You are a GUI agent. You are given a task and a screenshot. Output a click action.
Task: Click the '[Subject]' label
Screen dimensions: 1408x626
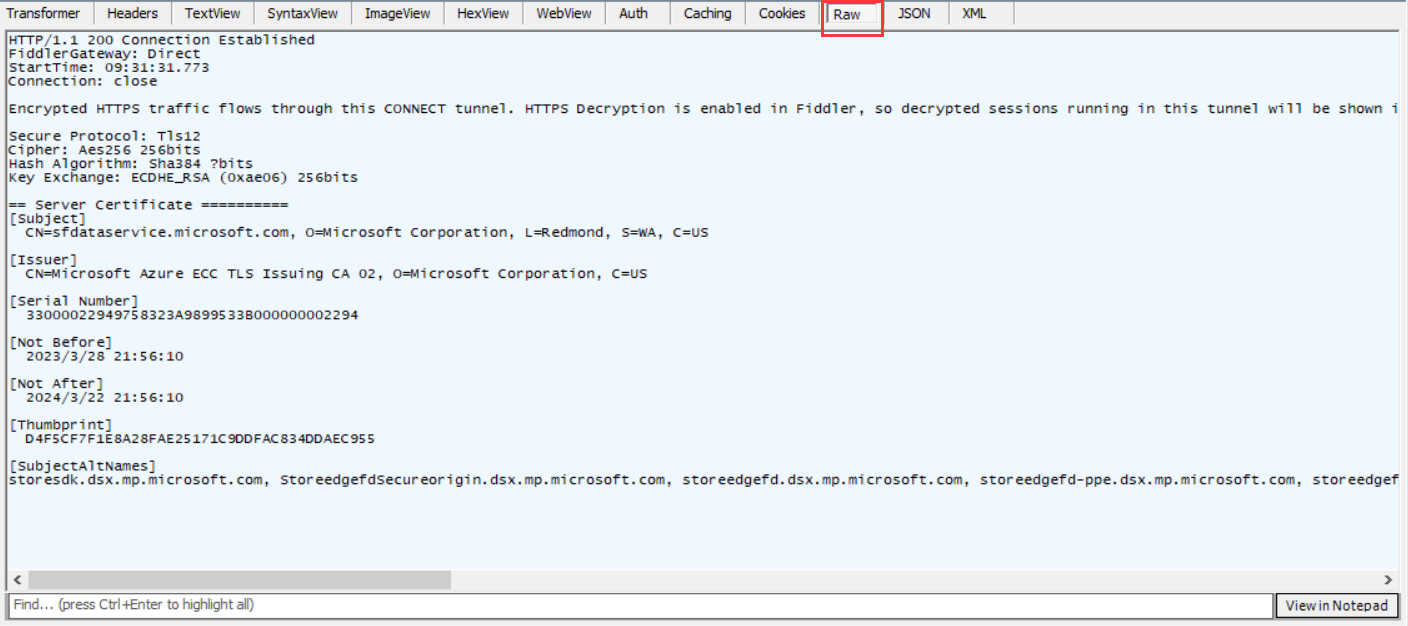click(x=47, y=218)
